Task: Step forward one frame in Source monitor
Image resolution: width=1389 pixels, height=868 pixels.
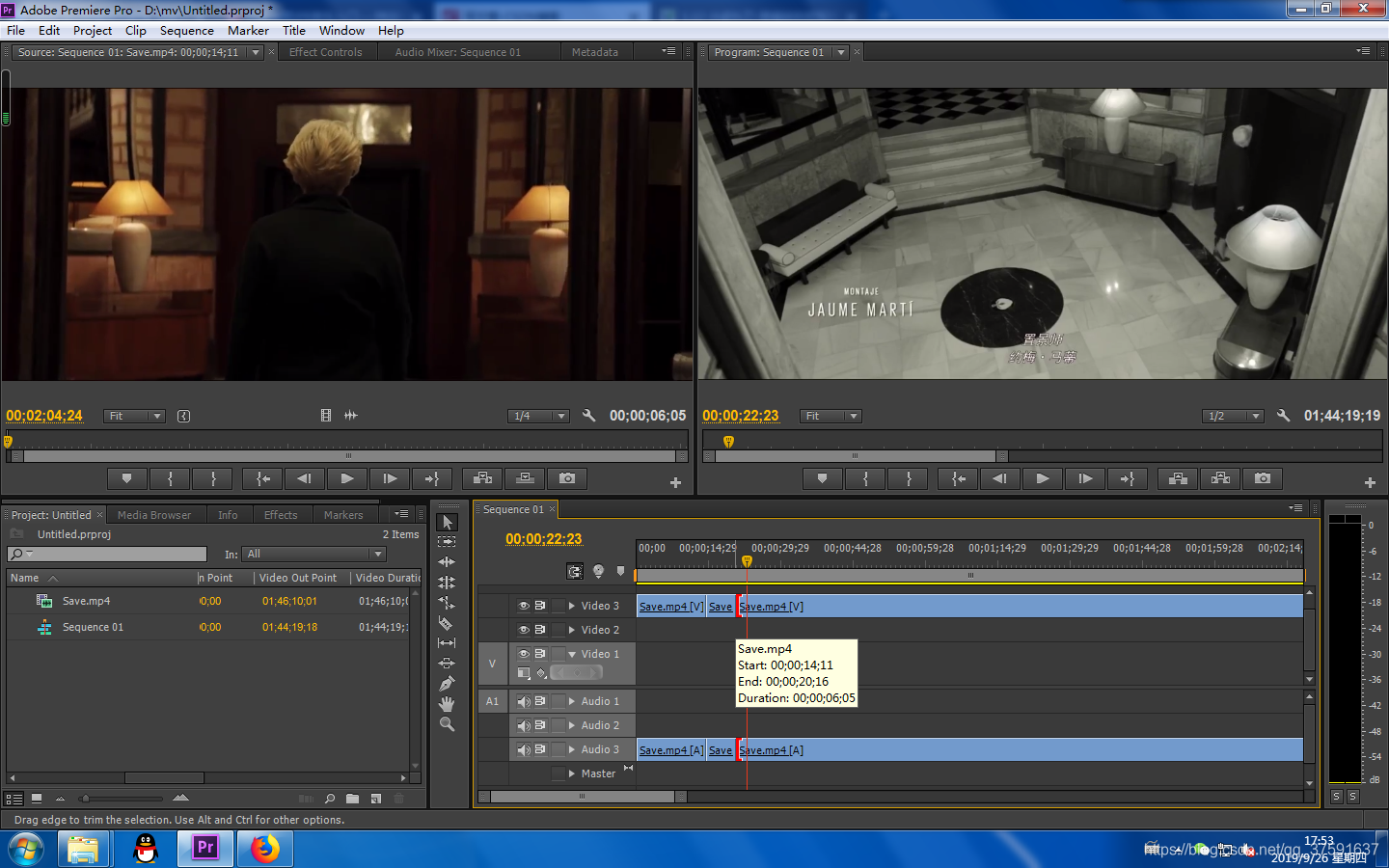Action: tap(390, 478)
